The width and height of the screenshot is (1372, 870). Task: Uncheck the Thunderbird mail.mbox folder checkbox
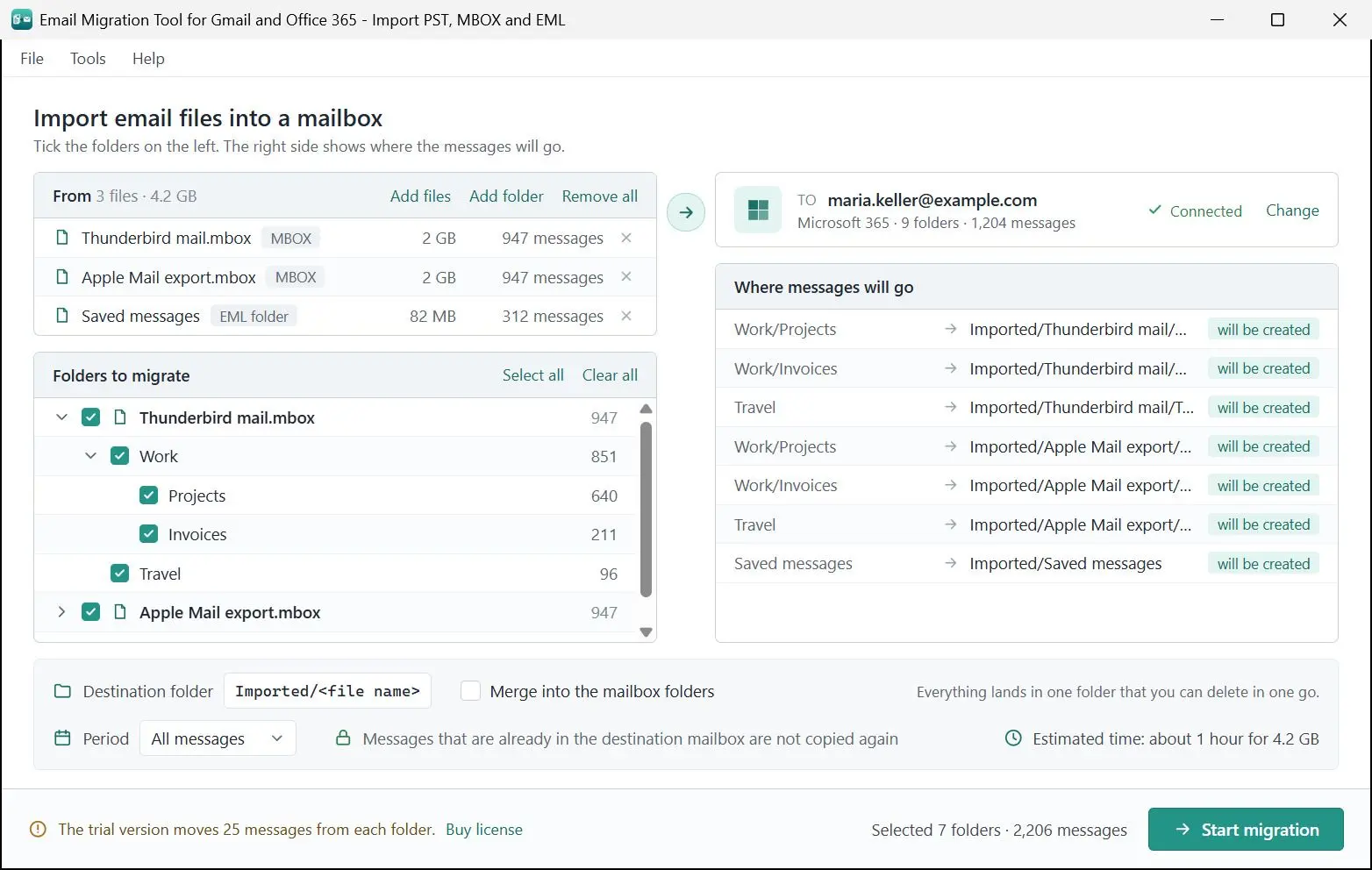point(90,417)
